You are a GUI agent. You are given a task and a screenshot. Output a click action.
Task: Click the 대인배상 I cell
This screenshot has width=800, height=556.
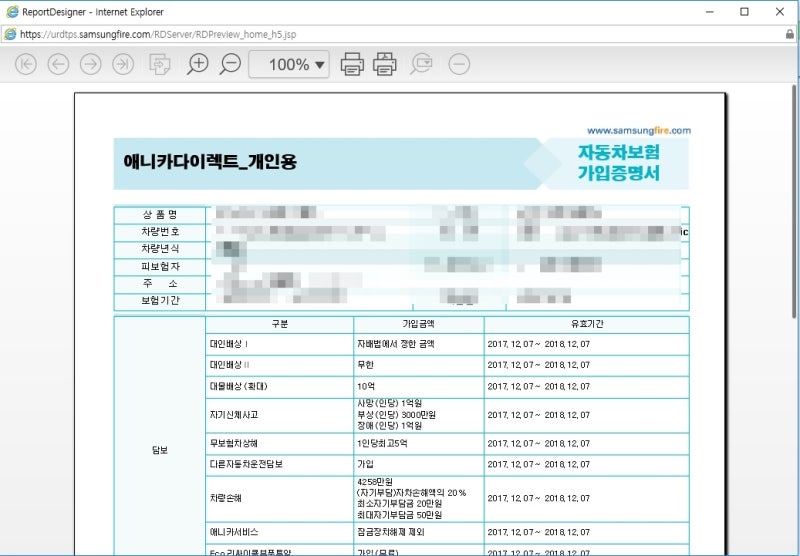280,344
